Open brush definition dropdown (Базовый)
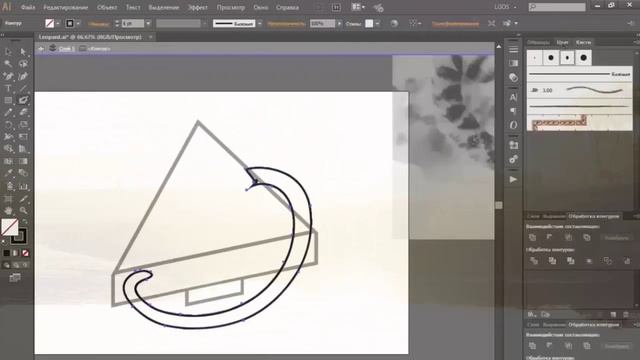The width and height of the screenshot is (640, 360). [x=260, y=24]
